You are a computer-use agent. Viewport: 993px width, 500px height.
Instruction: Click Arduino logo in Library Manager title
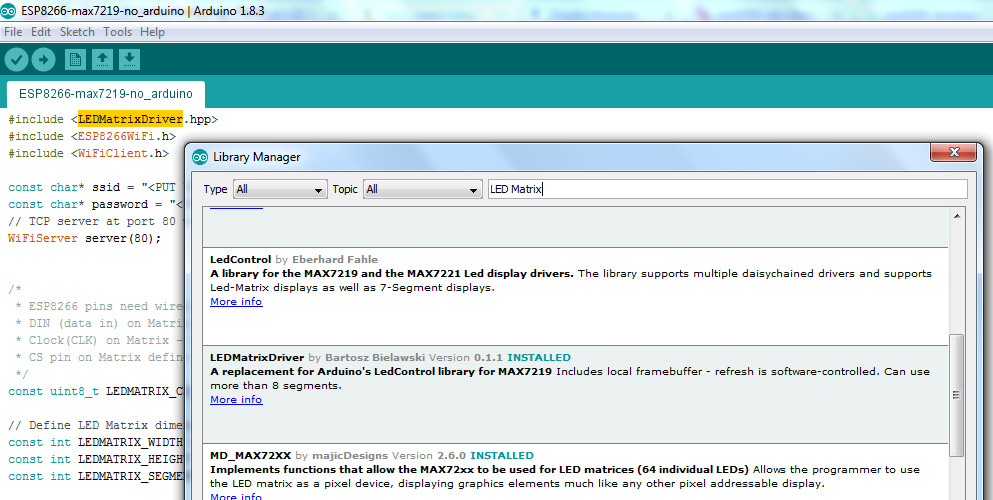[x=199, y=157]
